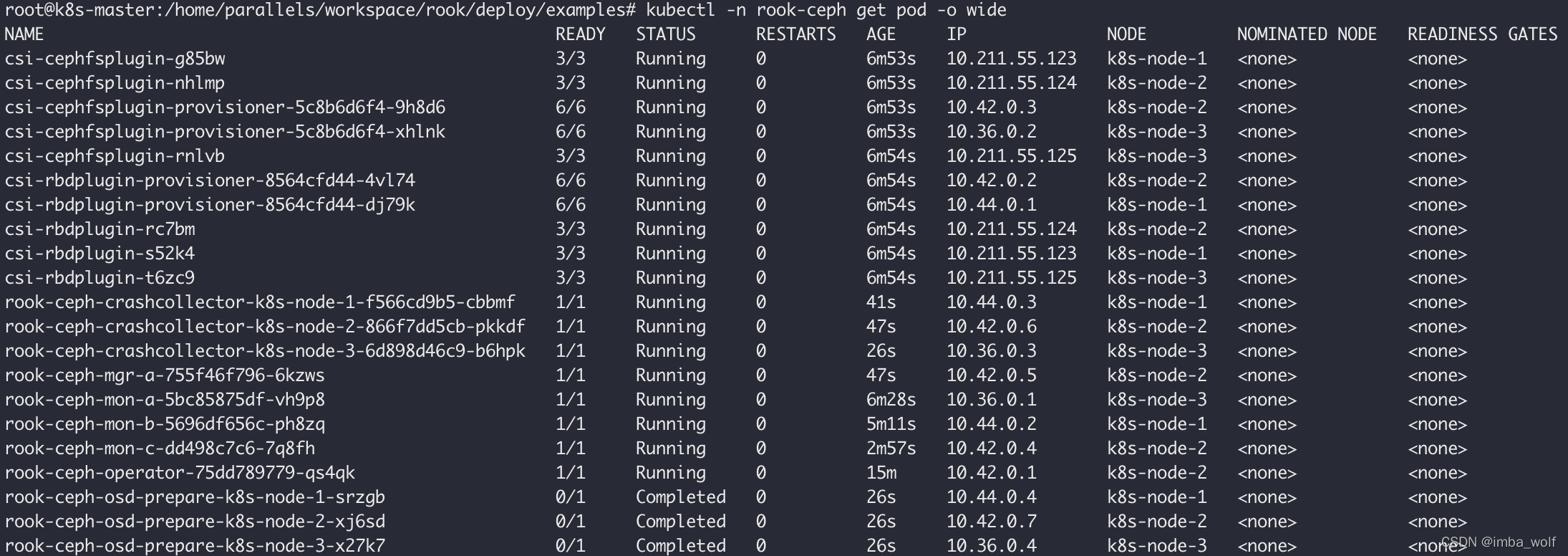The width and height of the screenshot is (1568, 556).
Task: Click the kubectl get pod command text
Action: tap(826, 10)
